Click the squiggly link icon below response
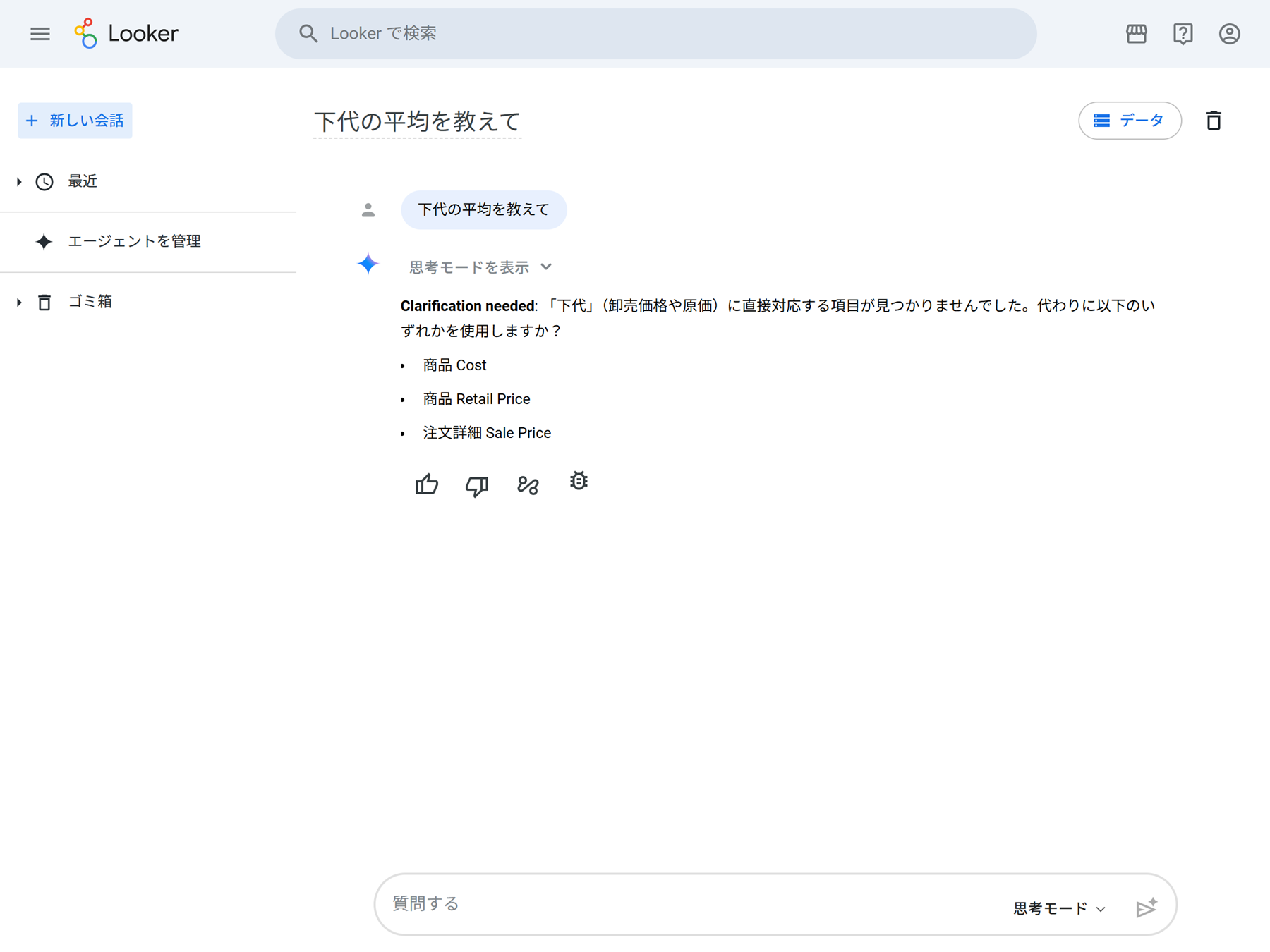Screen dimensions: 1270x952 pos(528,485)
